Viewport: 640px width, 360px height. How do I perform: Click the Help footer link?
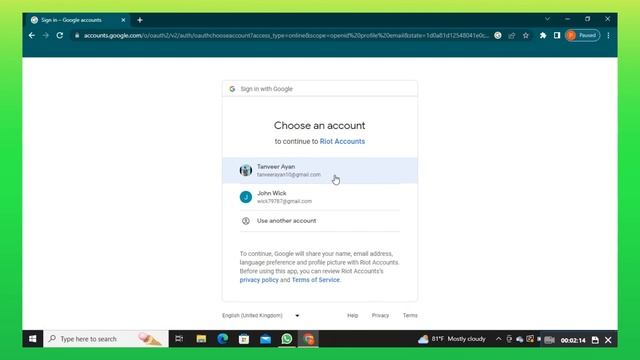[353, 316]
